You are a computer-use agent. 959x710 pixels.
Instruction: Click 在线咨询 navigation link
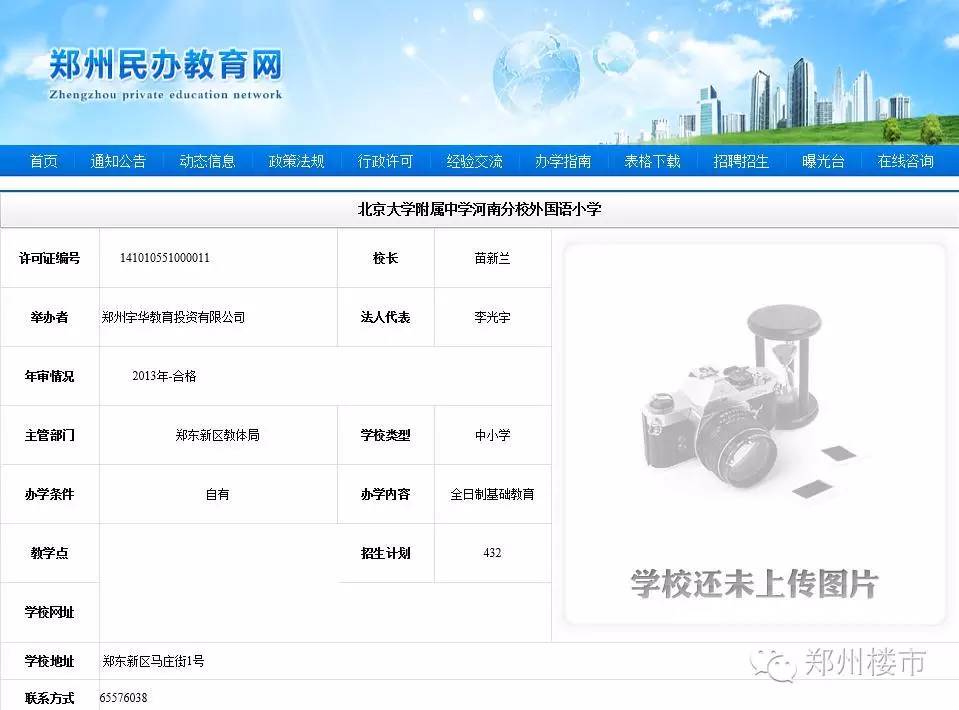[x=905, y=161]
